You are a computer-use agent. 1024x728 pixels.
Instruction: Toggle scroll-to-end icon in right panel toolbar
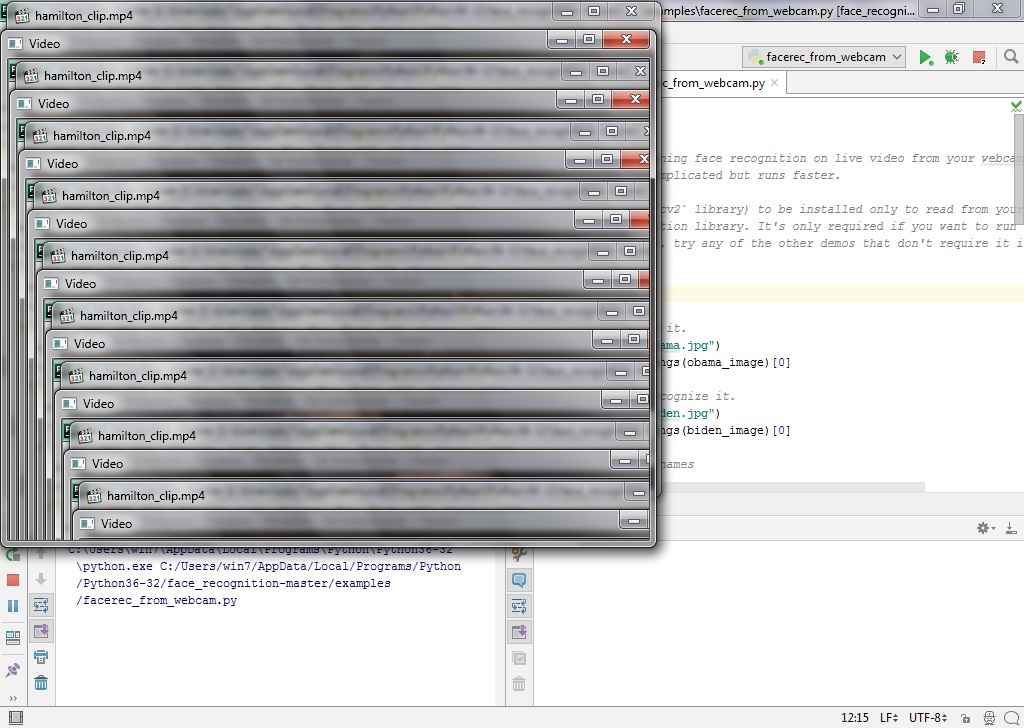point(519,631)
